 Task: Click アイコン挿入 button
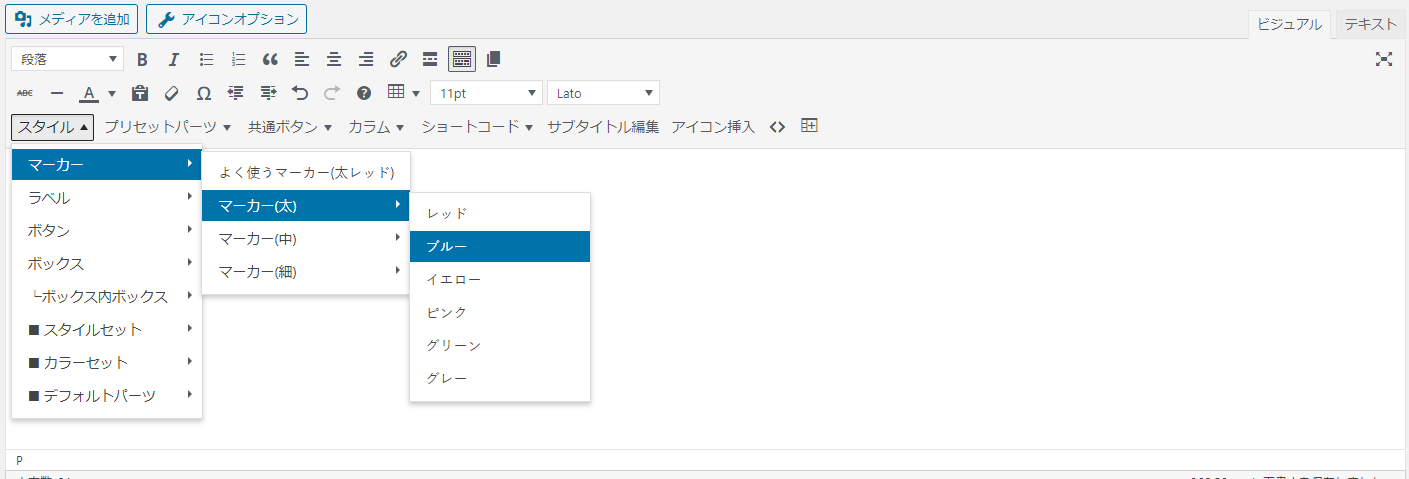pyautogui.click(x=713, y=127)
